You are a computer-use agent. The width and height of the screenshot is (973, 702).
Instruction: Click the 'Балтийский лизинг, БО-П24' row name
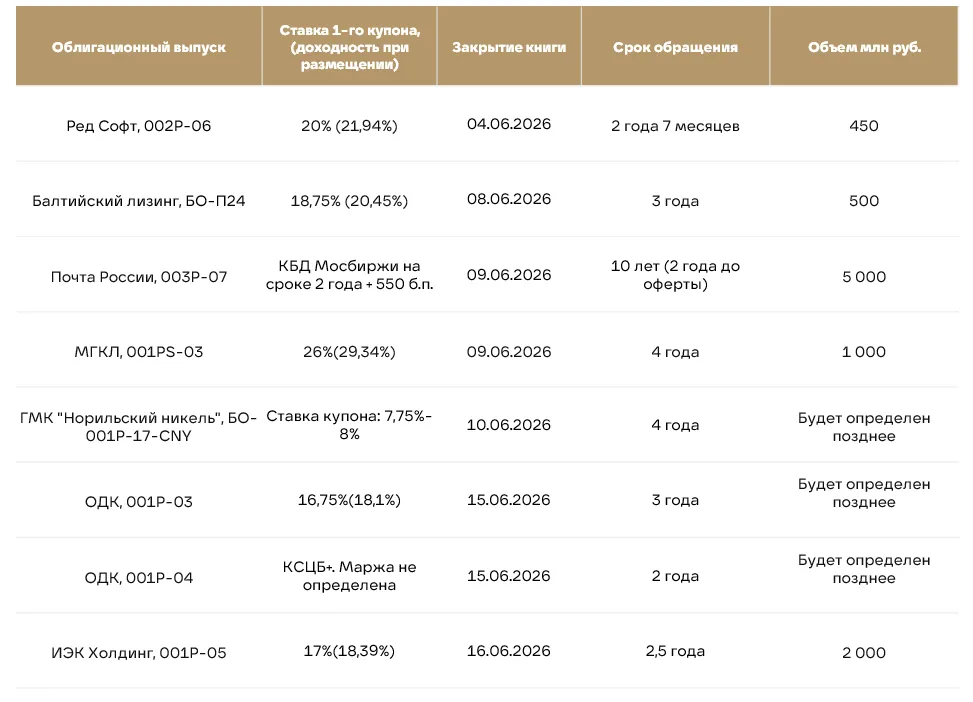[x=138, y=201]
